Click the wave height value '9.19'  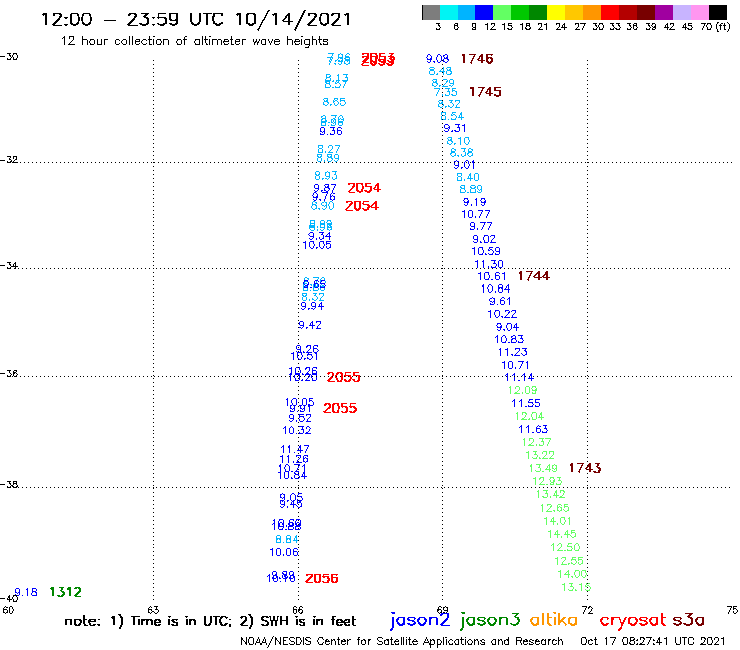[x=474, y=202]
